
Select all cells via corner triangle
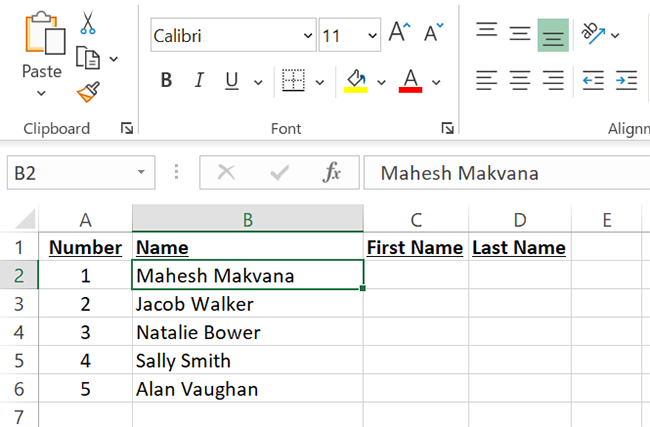[25, 219]
